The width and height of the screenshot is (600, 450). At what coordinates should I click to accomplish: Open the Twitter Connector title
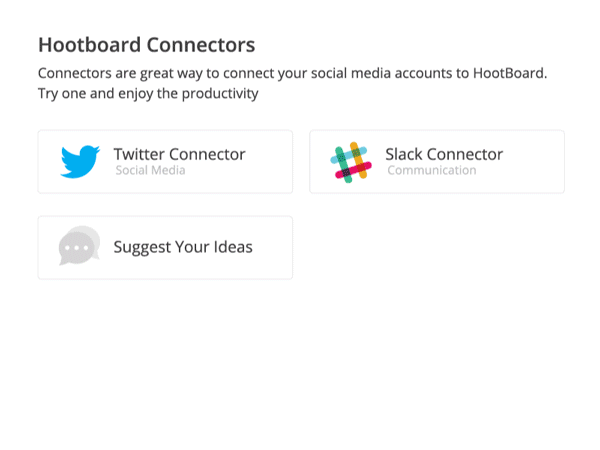pos(179,154)
